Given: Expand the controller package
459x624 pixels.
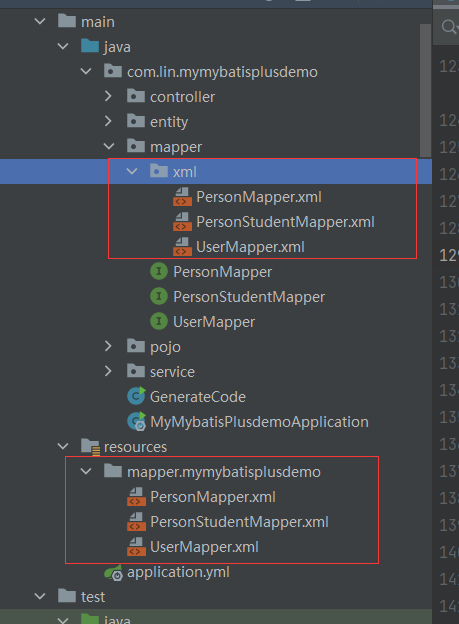Looking at the screenshot, I should (x=108, y=96).
